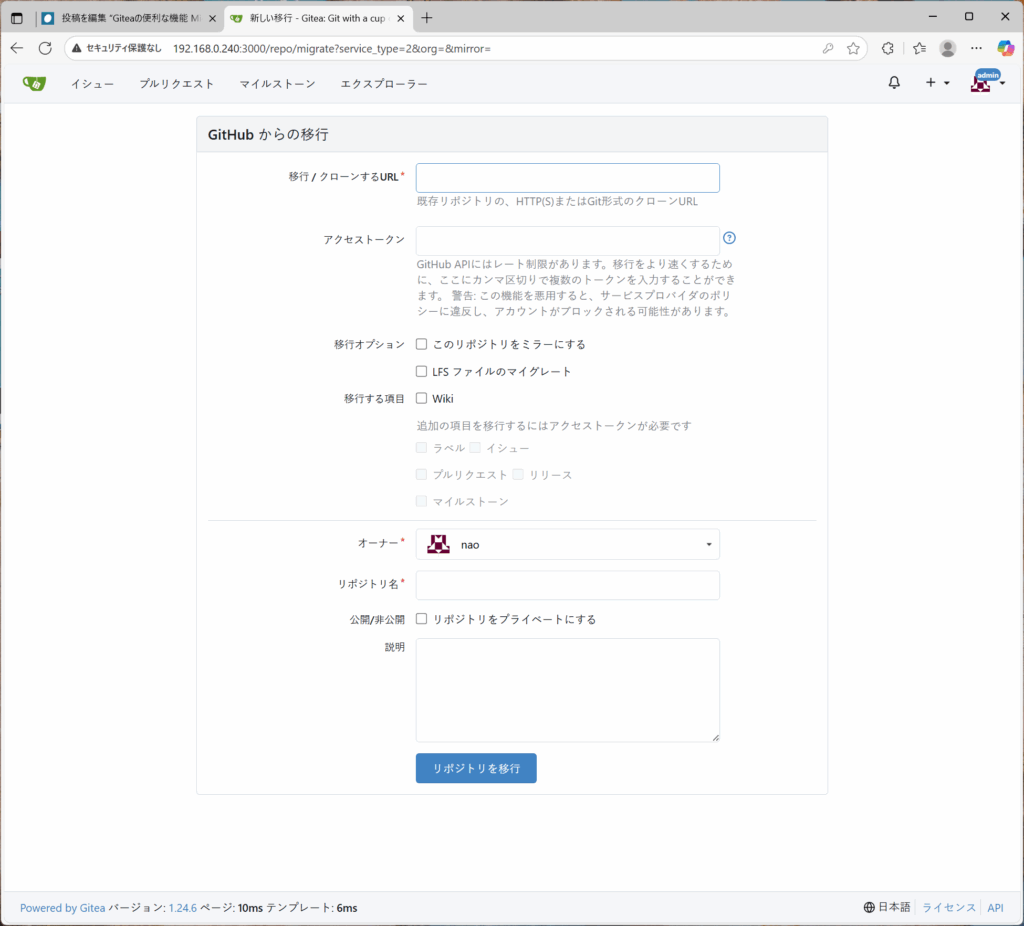Focus the リポジトリ名 input field
The width and height of the screenshot is (1024, 926).
tap(567, 585)
